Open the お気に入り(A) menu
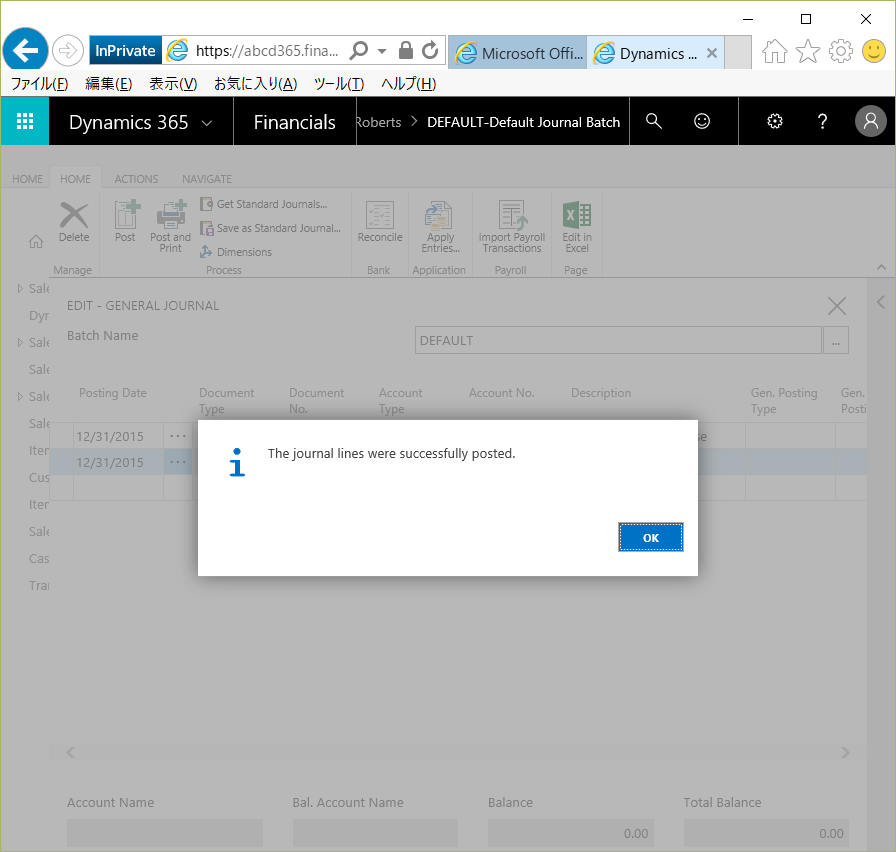The height and width of the screenshot is (852, 896). (255, 84)
